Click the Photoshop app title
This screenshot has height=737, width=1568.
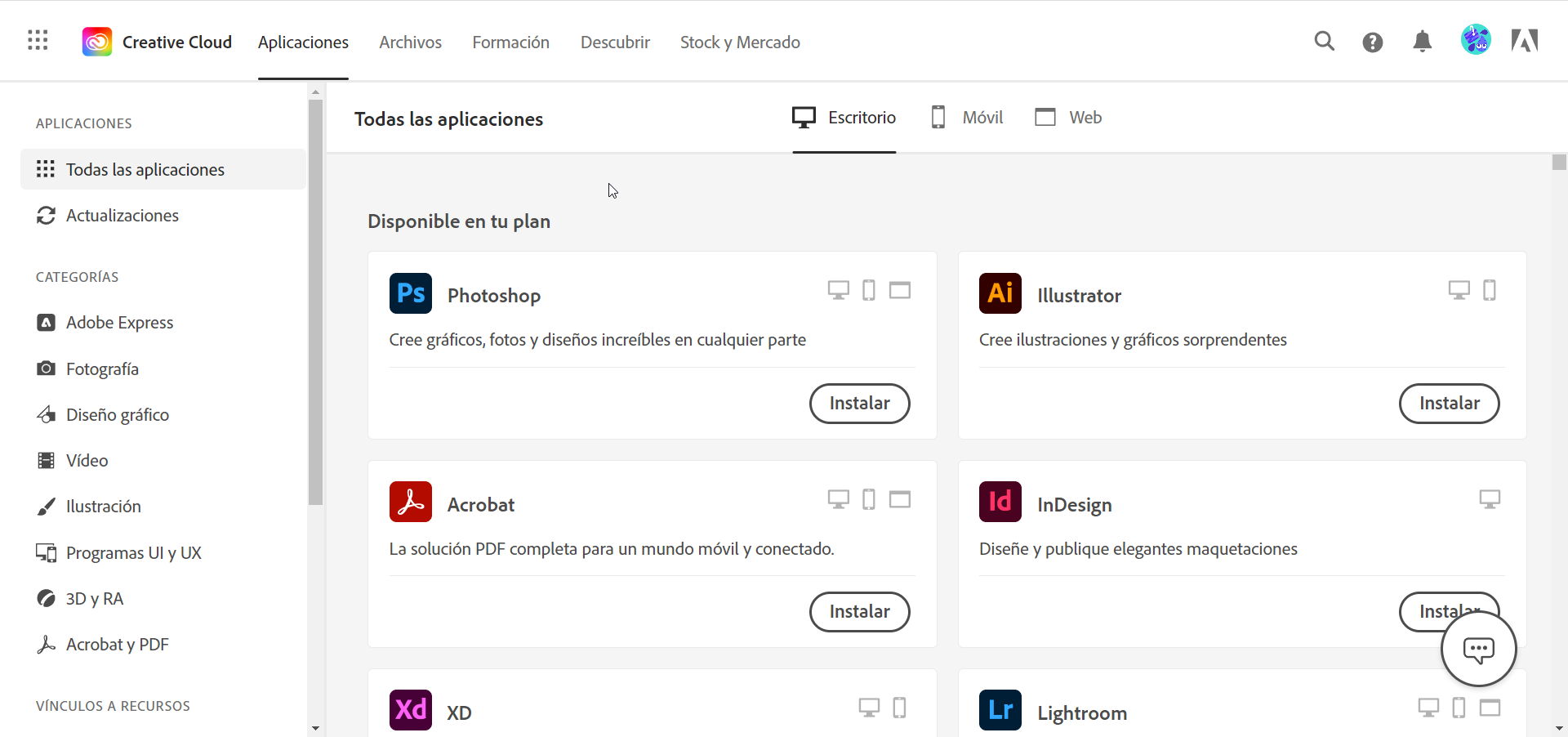tap(494, 296)
